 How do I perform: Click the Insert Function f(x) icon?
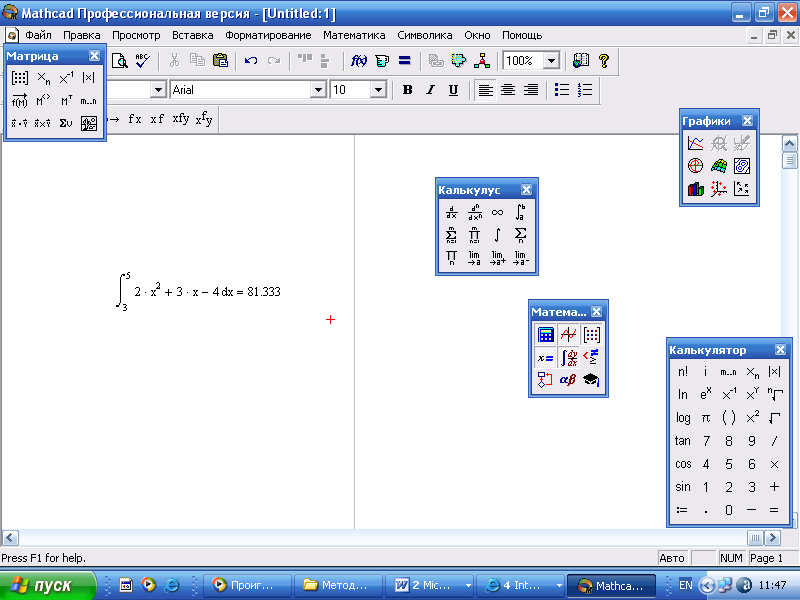pos(359,61)
